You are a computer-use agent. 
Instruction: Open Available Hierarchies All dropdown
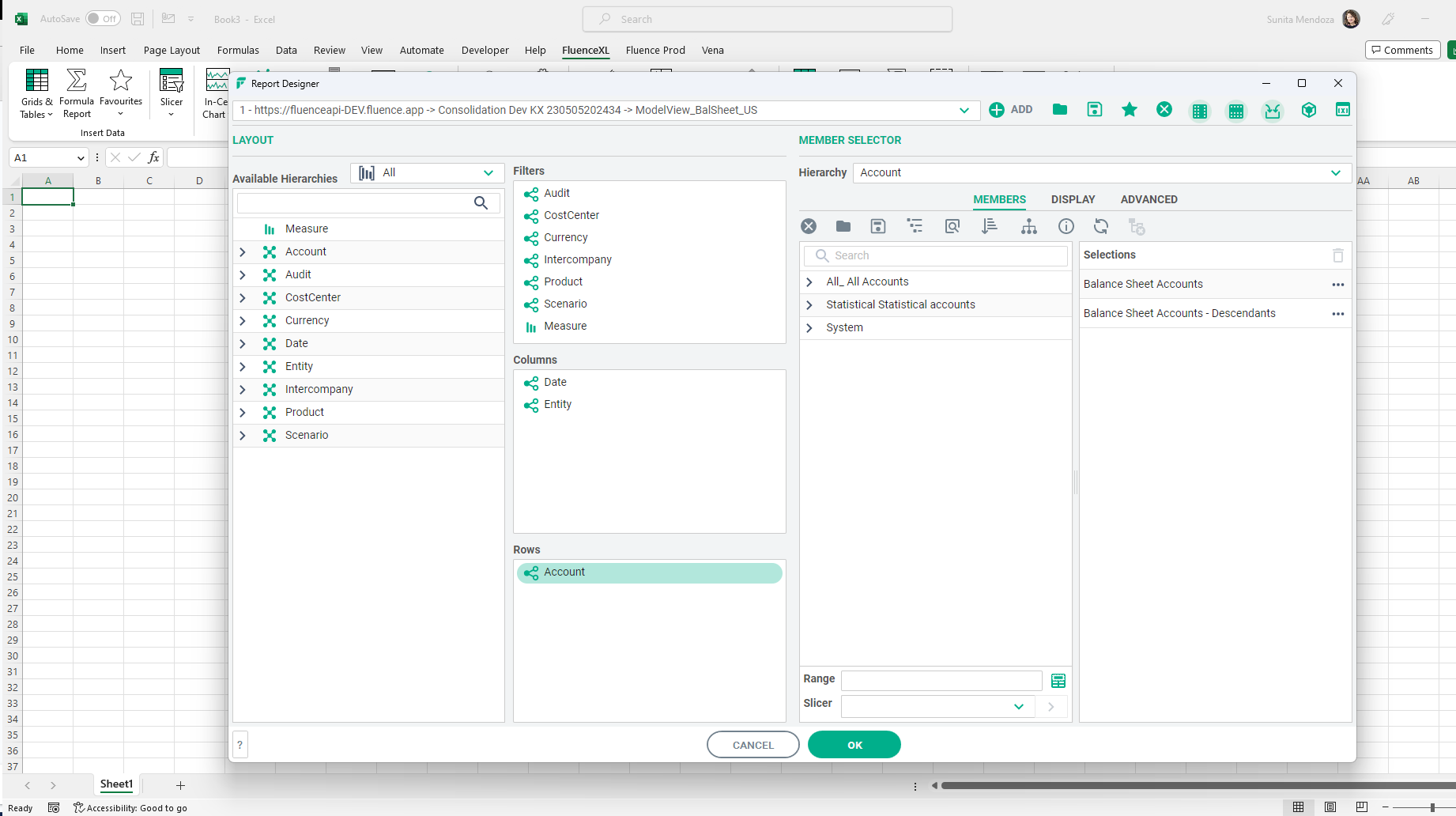488,172
